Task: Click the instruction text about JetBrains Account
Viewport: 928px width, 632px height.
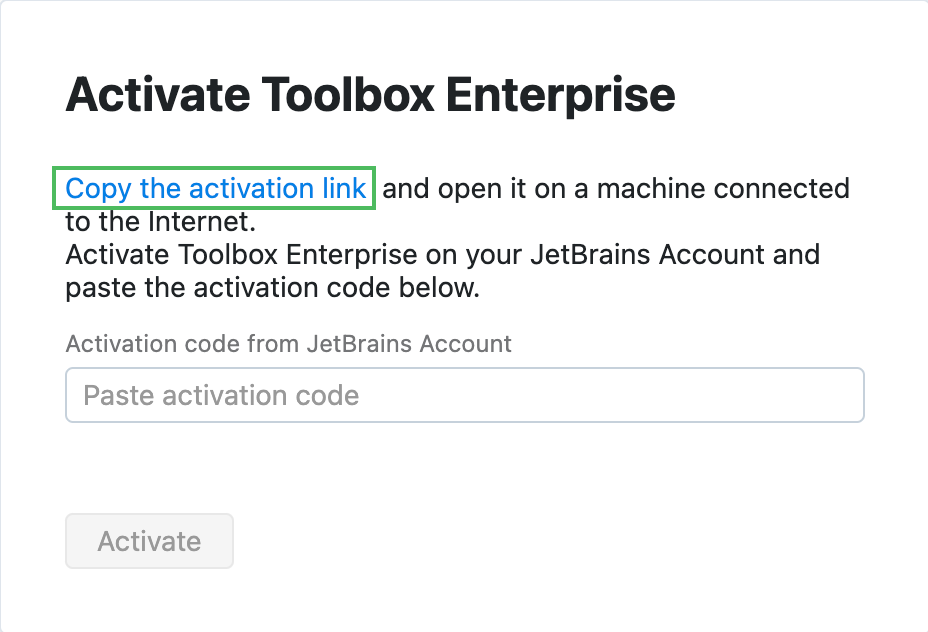Action: [442, 271]
